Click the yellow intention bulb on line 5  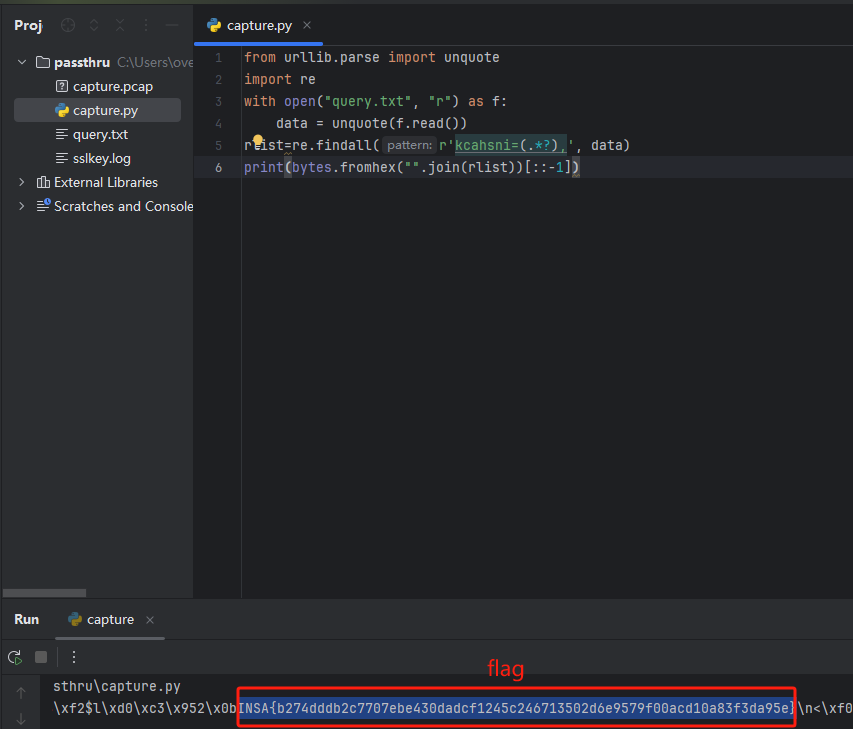(x=257, y=142)
